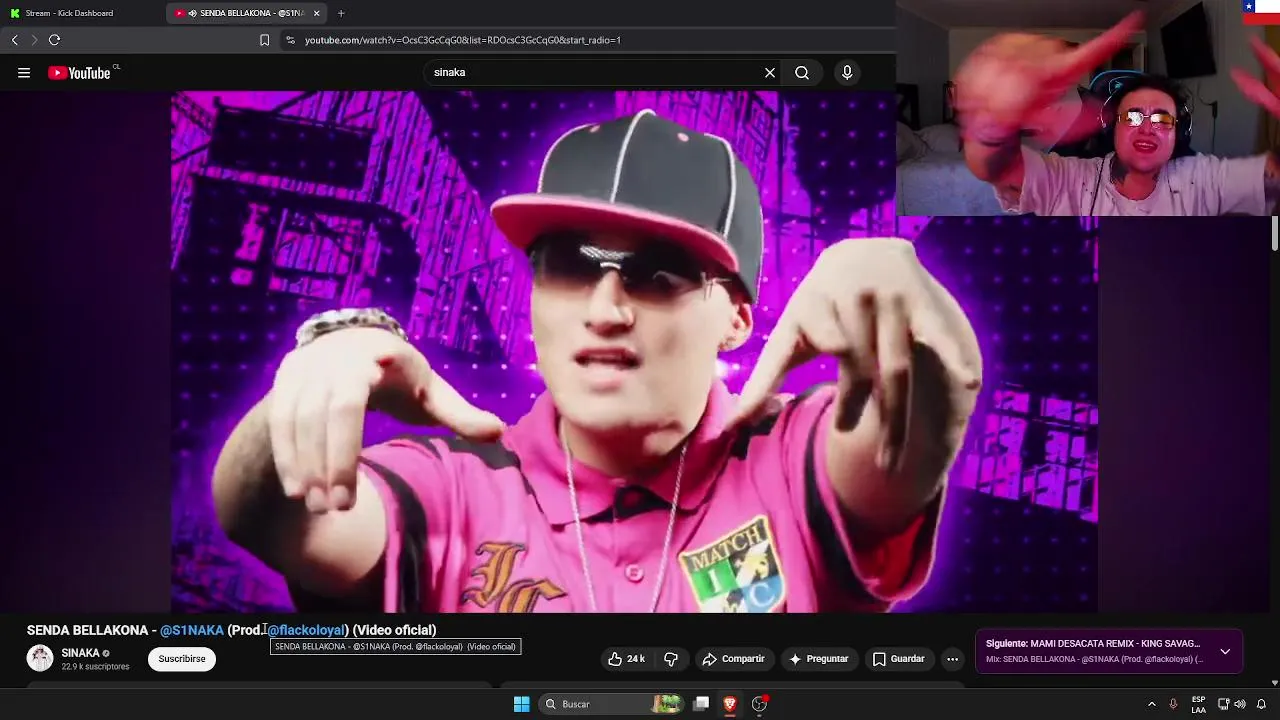The image size is (1280, 720).
Task: Subscribe with the Suscribirse button
Action: pos(182,659)
